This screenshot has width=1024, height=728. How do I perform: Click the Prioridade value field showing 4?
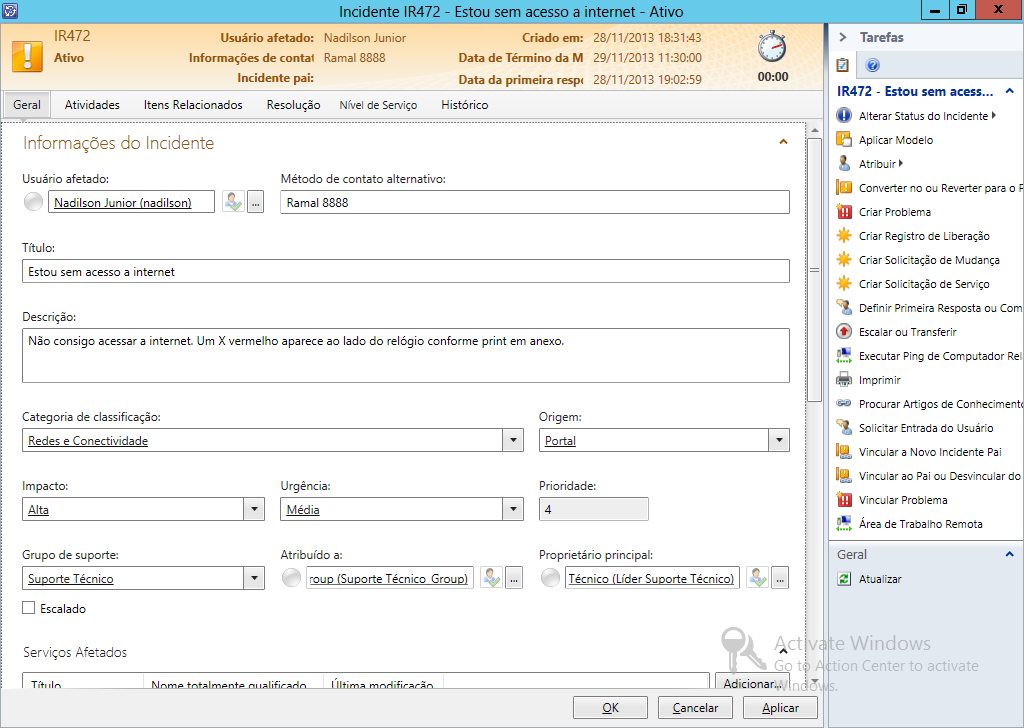point(594,509)
